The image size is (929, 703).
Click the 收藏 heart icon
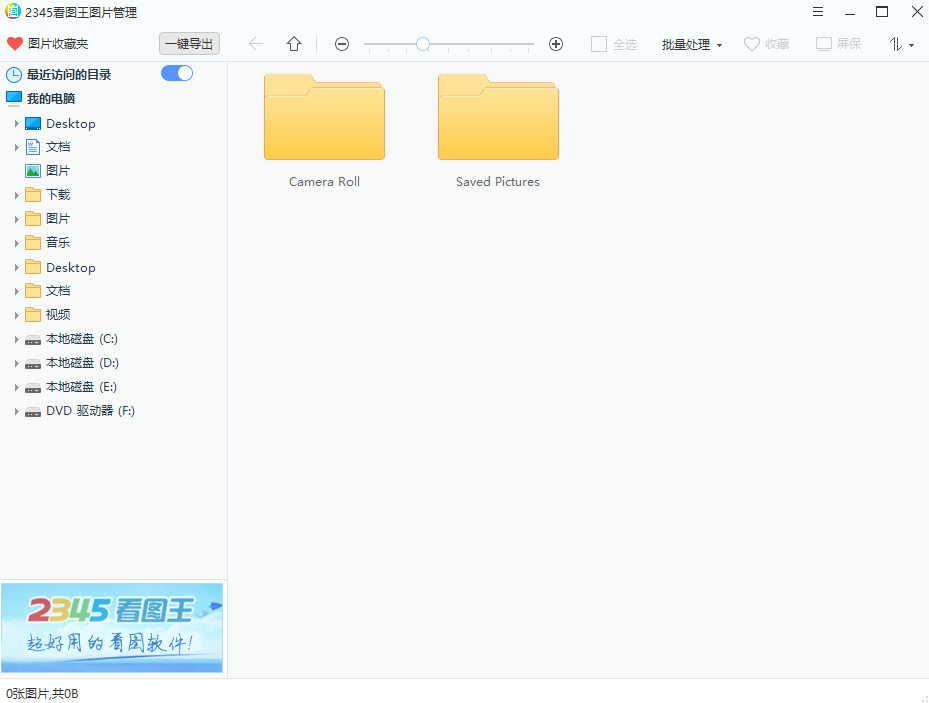(x=752, y=44)
